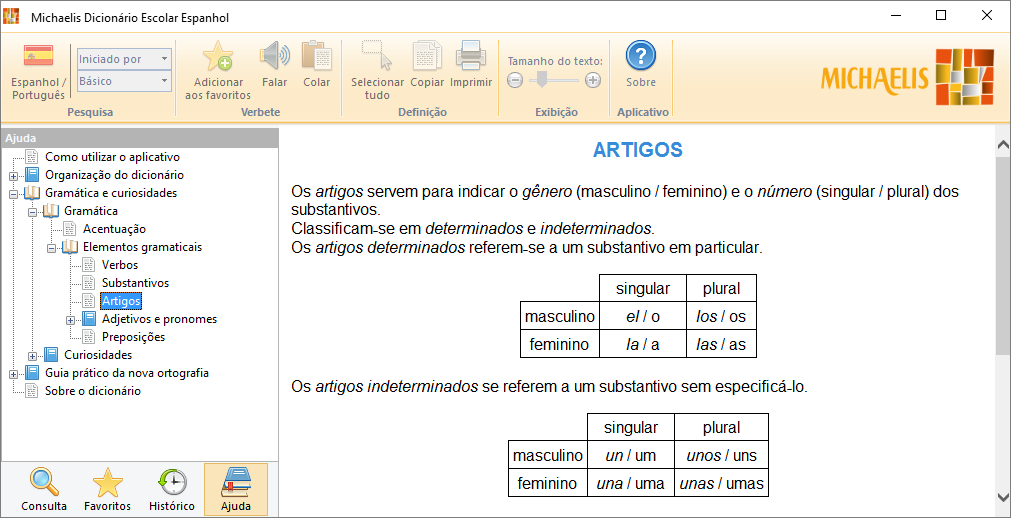Select the Artigos topic

(121, 301)
